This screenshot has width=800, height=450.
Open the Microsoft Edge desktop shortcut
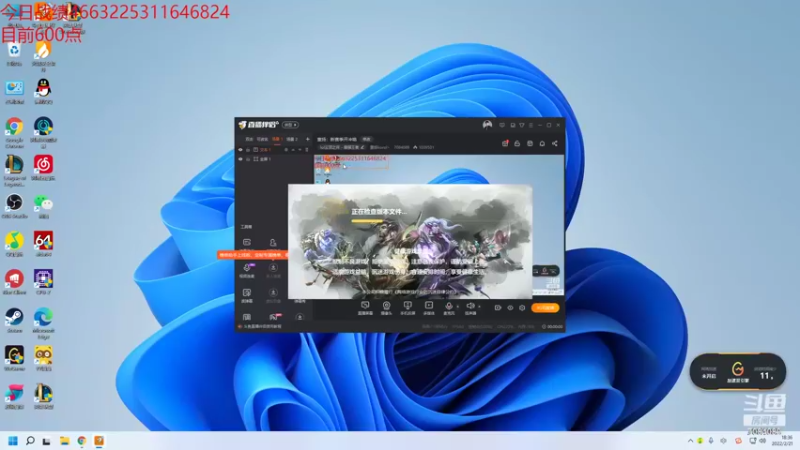[x=43, y=323]
